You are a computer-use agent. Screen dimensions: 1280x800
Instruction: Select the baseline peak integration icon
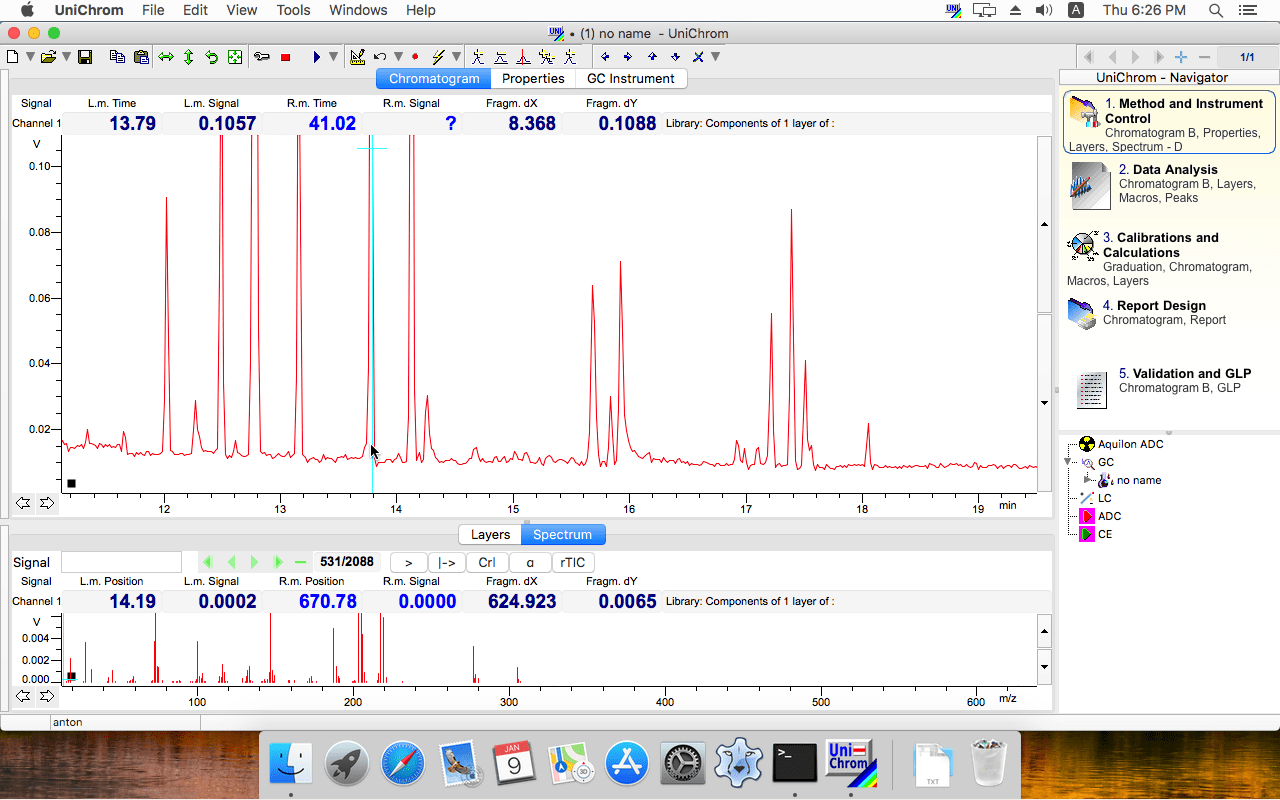(x=501, y=57)
